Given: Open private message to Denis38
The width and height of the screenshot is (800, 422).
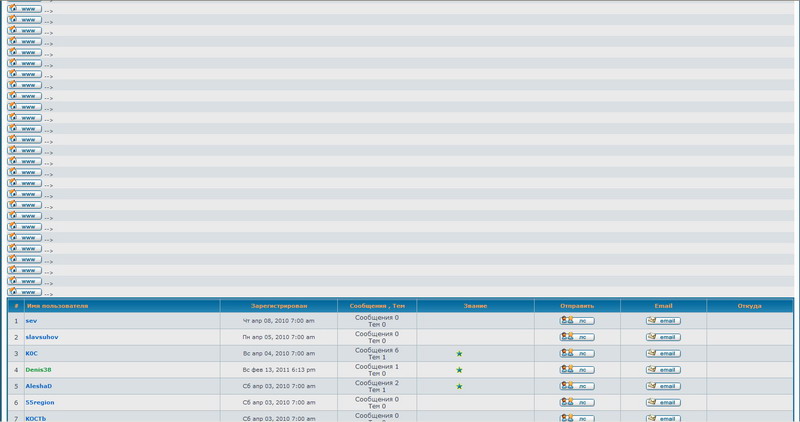Looking at the screenshot, I should click(577, 370).
